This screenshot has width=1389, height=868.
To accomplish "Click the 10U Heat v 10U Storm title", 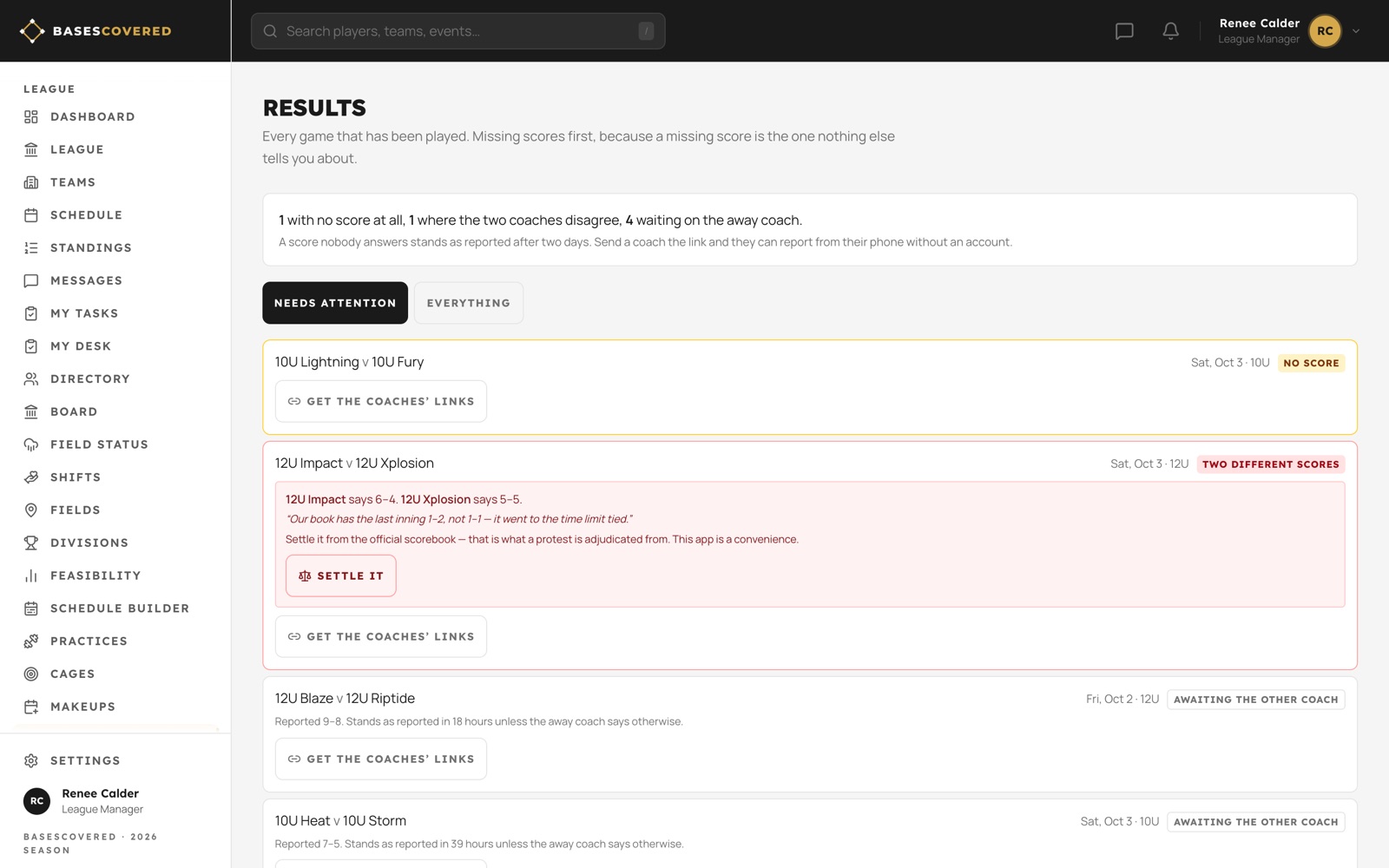I will click(x=340, y=821).
